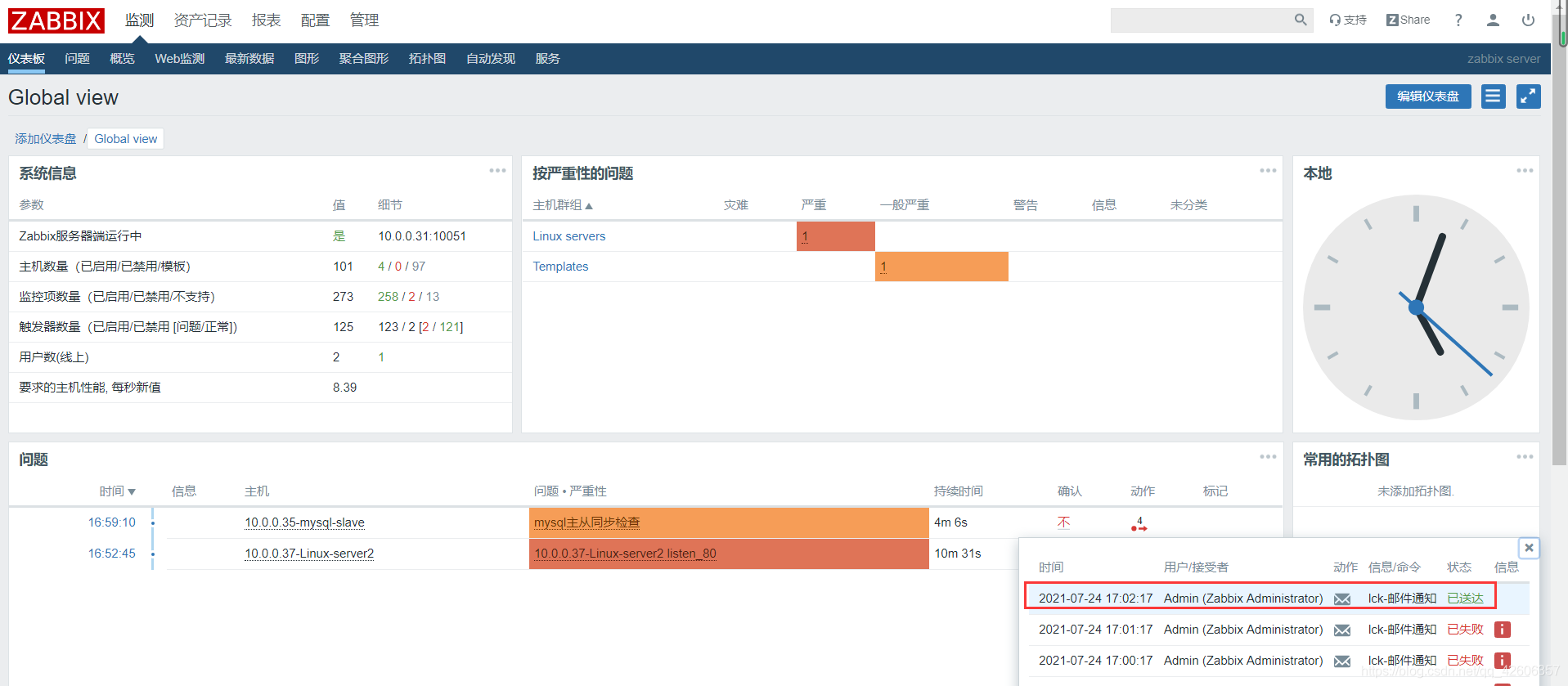Screen dimensions: 1568x686
Task: Select the Services submenu tab
Action: [548, 59]
